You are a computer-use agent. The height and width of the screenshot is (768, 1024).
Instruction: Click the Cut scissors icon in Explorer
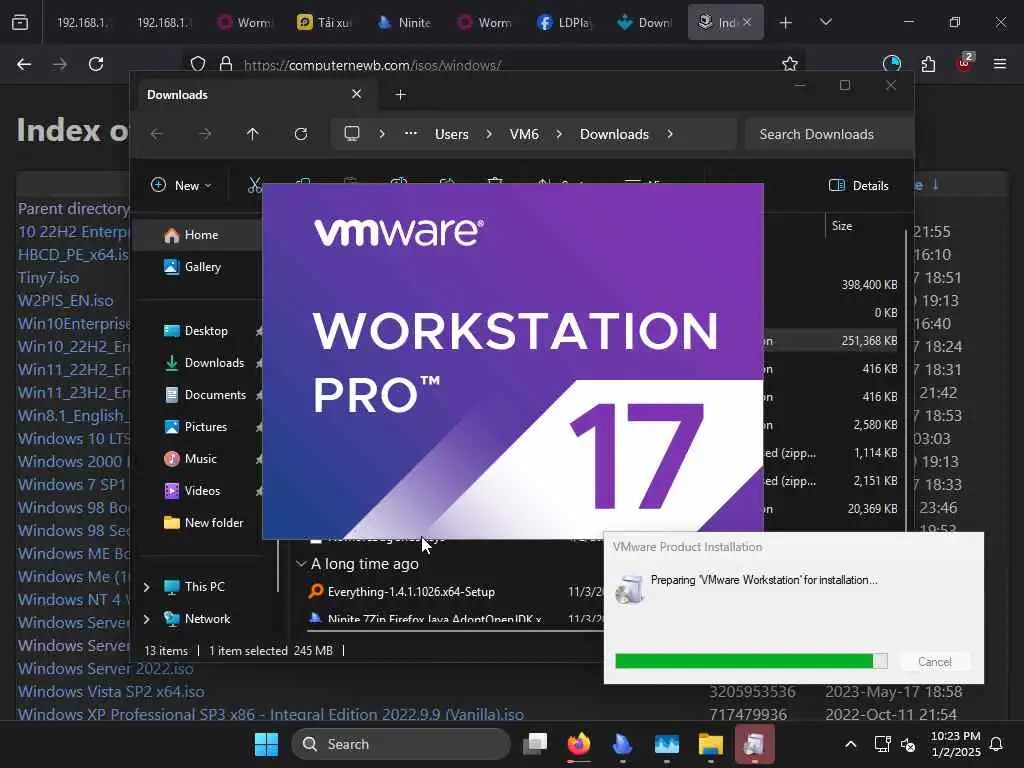point(255,185)
